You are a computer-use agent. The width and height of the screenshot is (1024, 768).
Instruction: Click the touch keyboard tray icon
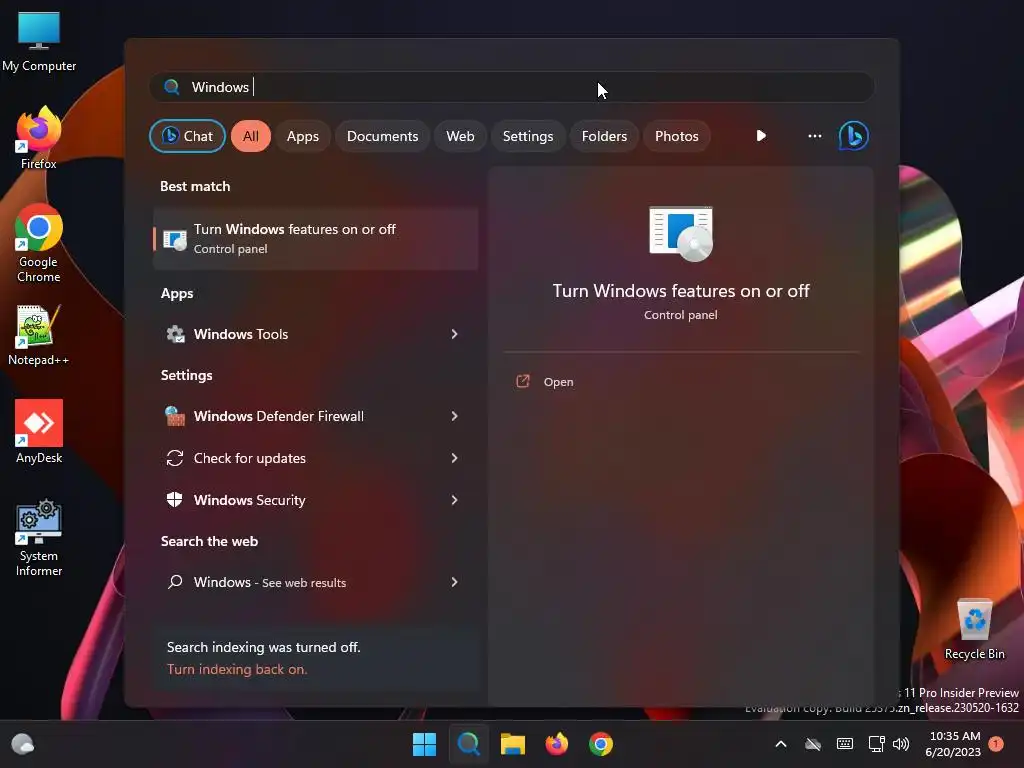844,744
